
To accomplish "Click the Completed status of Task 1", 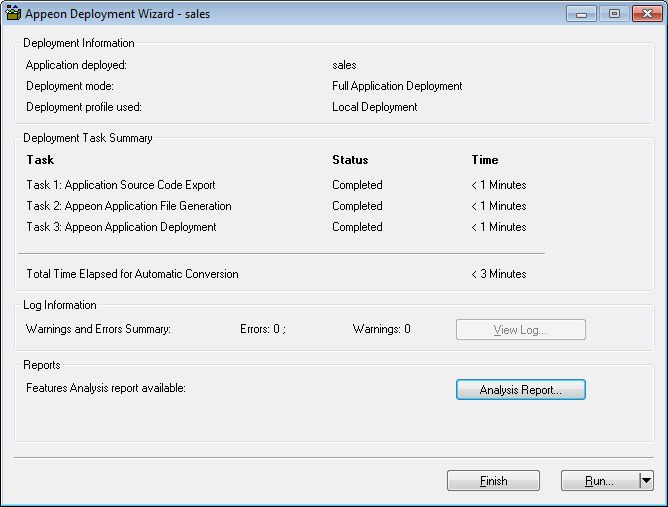I will coord(357,185).
